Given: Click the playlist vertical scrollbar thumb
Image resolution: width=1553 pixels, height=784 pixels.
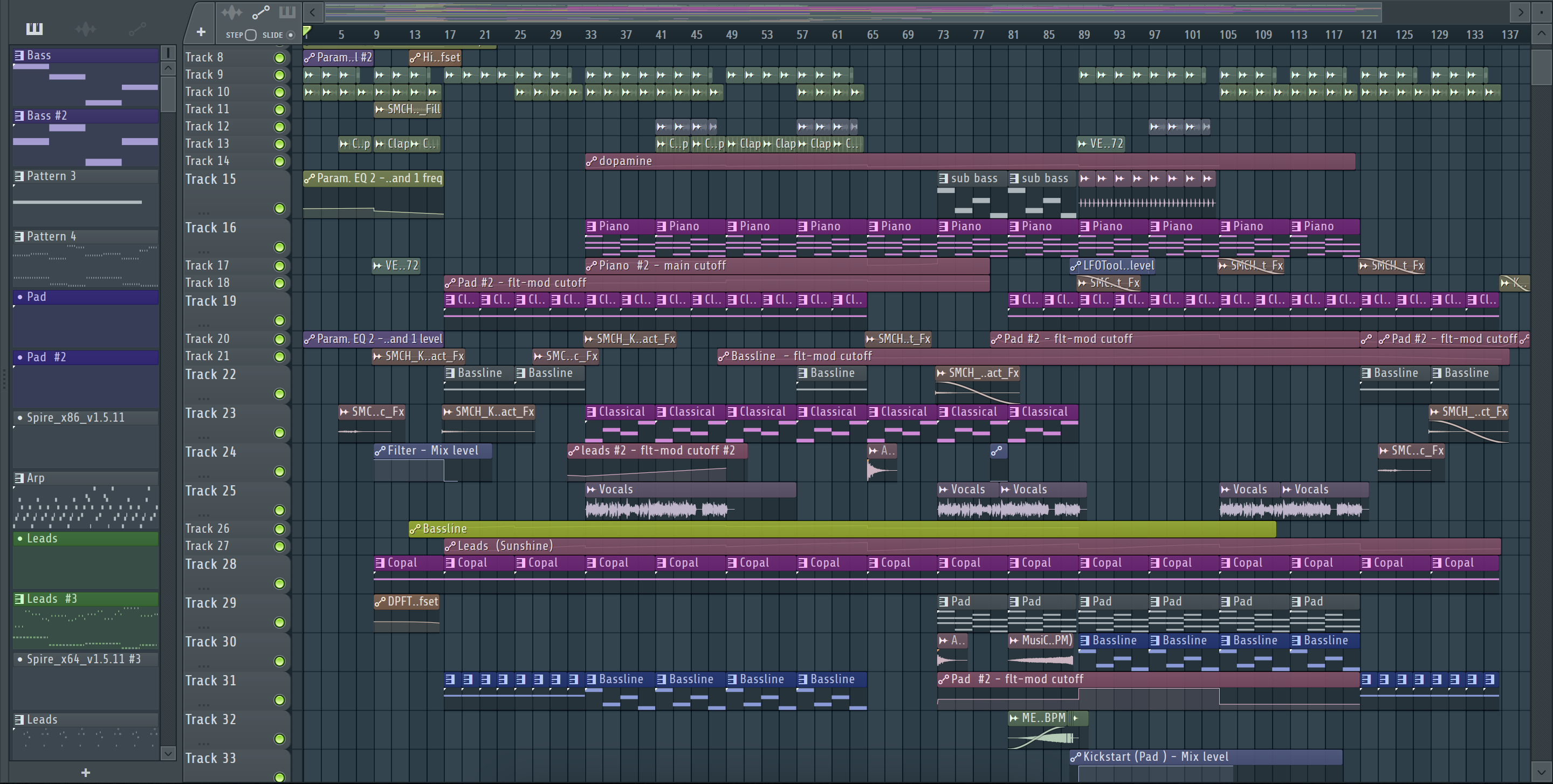Looking at the screenshot, I should (x=1541, y=67).
